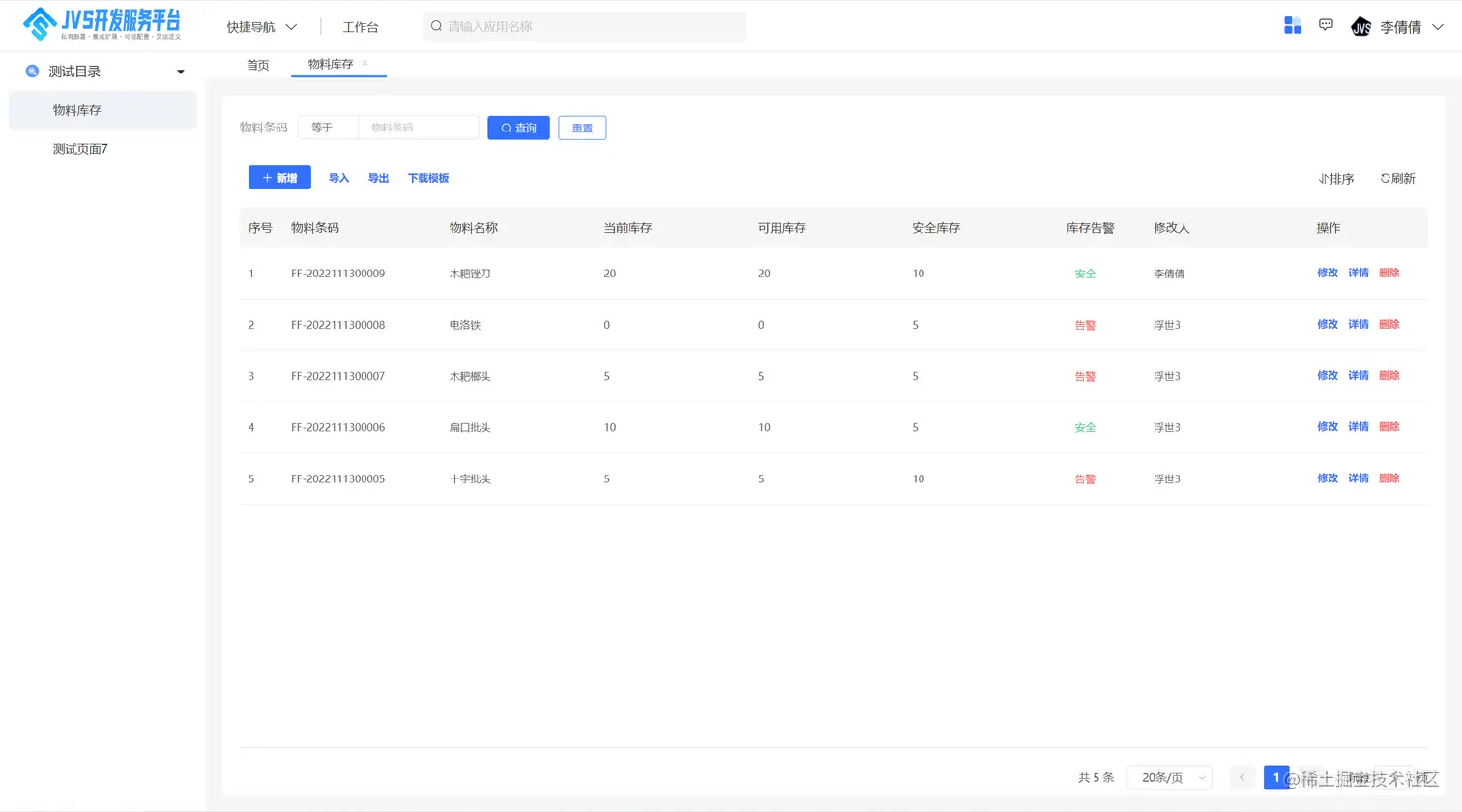Click 删除 for 扁口批头 row
The width and height of the screenshot is (1462, 812).
(1389, 426)
